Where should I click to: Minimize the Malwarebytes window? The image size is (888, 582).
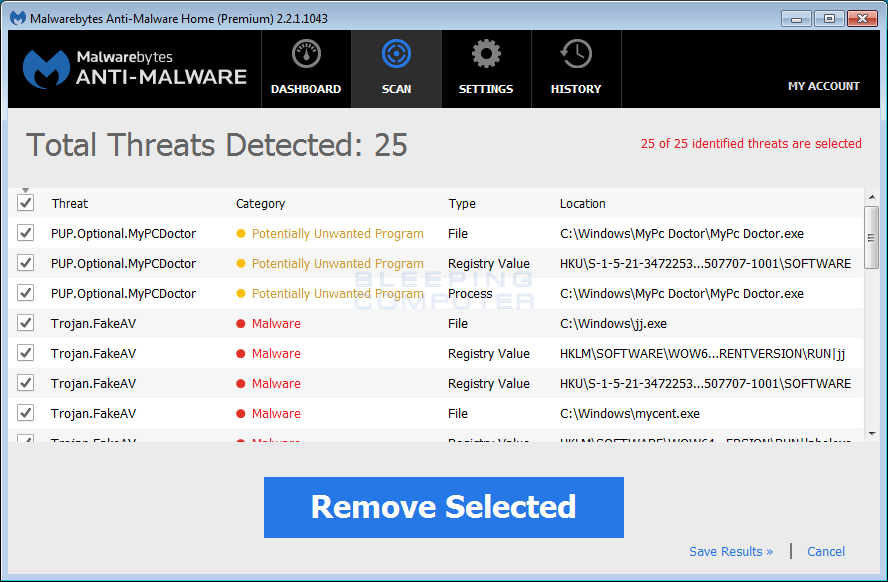[x=796, y=19]
